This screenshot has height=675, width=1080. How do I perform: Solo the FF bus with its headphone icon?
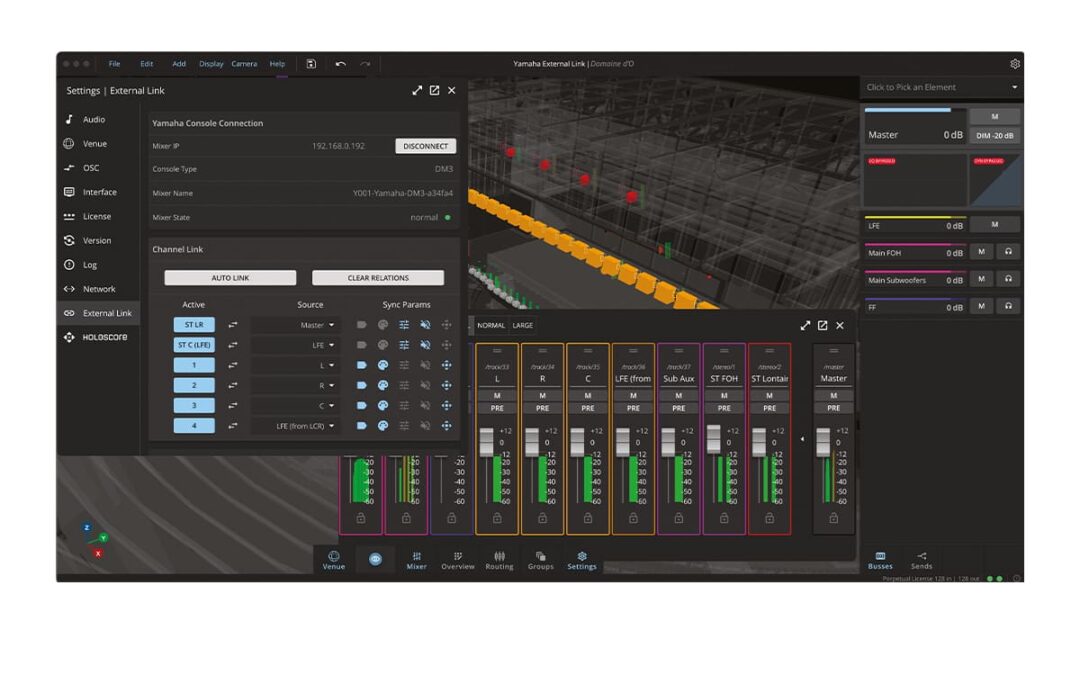[1008, 306]
